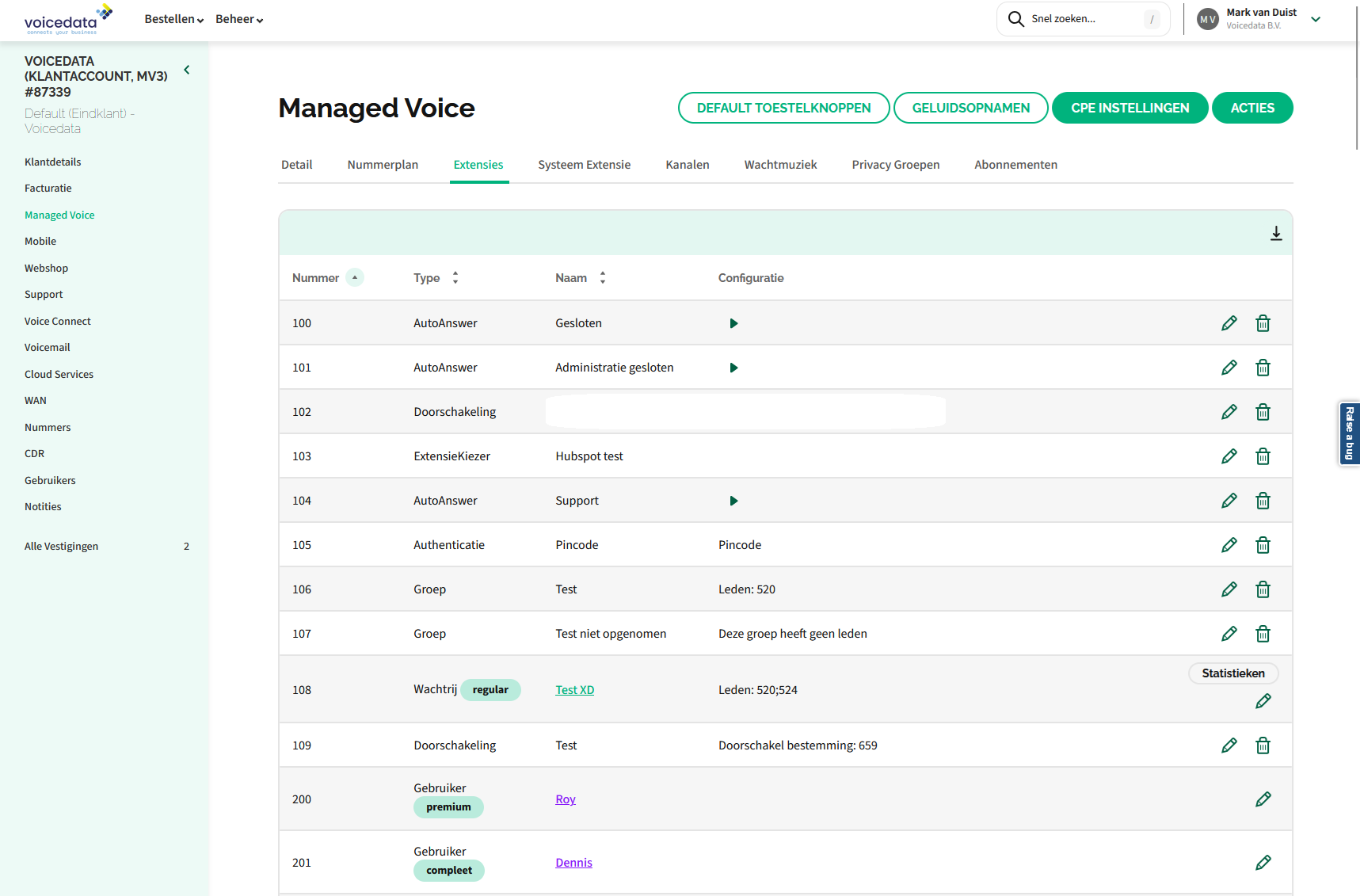
Task: Play the audio for extension 104 Support
Action: [733, 501]
